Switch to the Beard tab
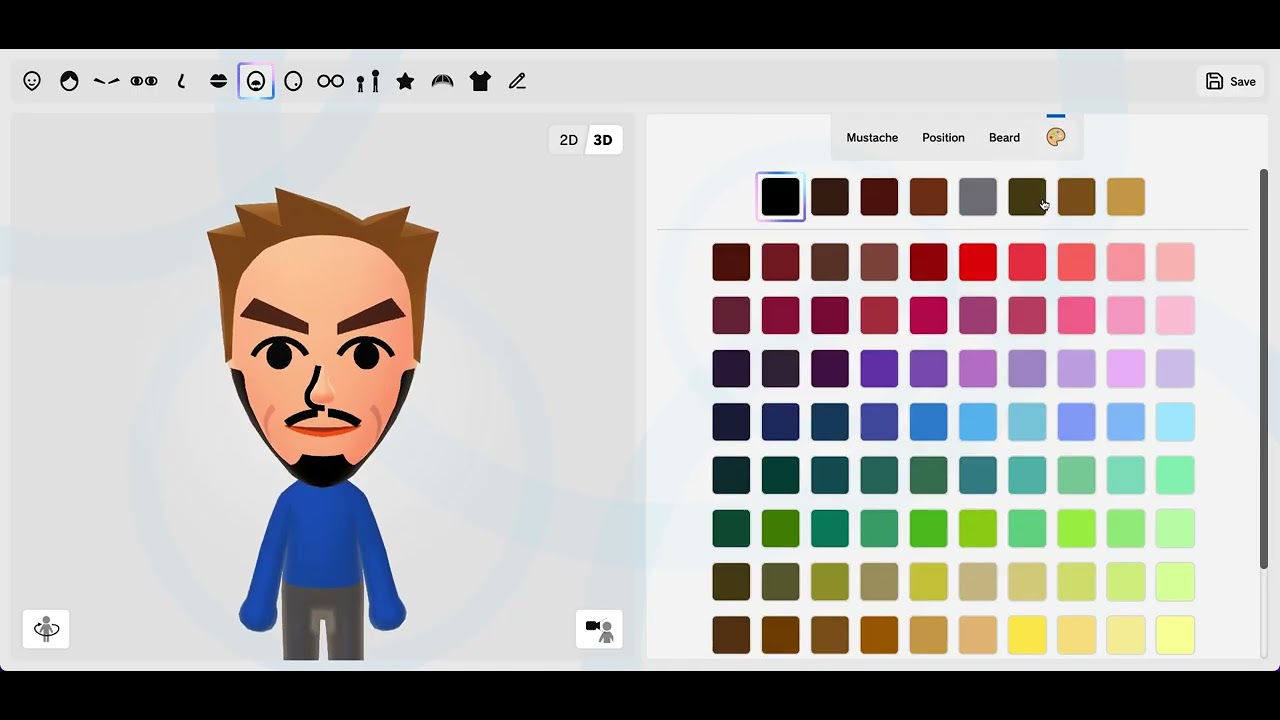The image size is (1280, 720). [1004, 138]
